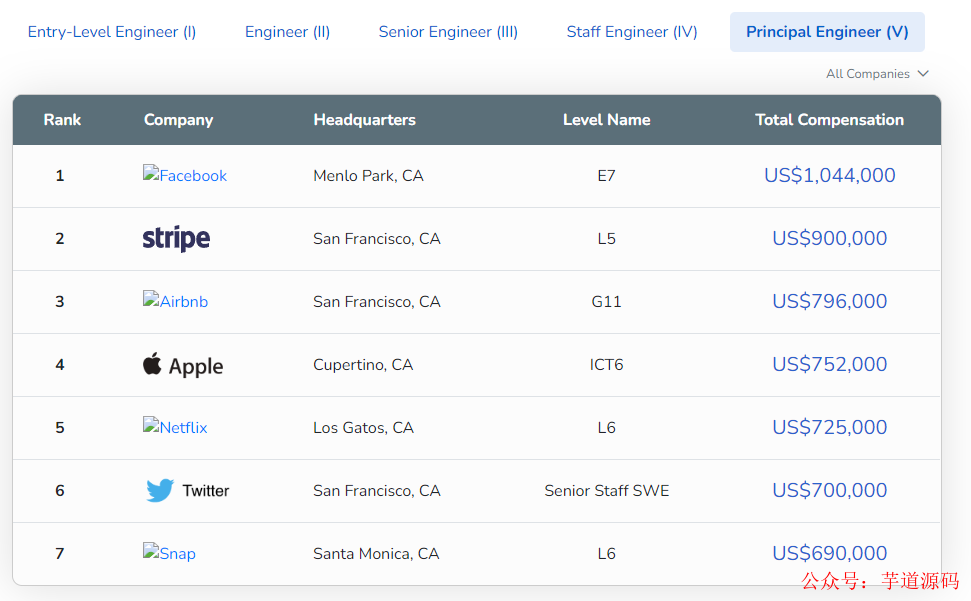The width and height of the screenshot is (971, 601).
Task: Open the Senior Engineer (III) tab
Action: coord(448,32)
